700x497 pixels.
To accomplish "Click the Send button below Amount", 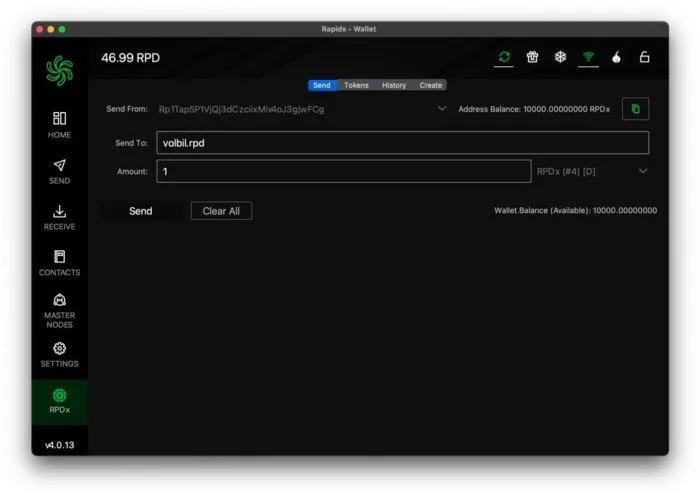I will tap(141, 211).
